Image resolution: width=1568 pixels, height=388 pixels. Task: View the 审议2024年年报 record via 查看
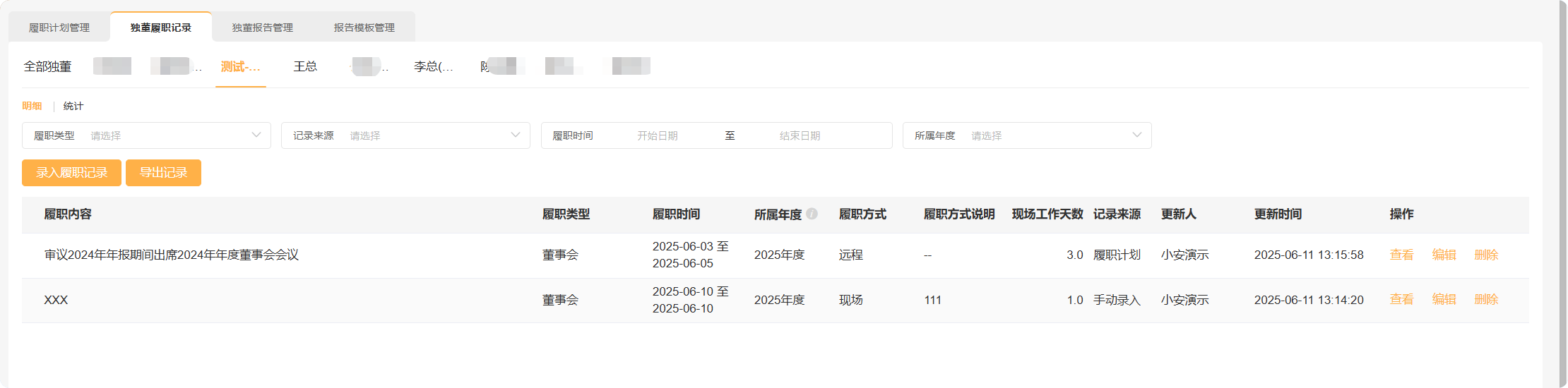tap(1402, 255)
